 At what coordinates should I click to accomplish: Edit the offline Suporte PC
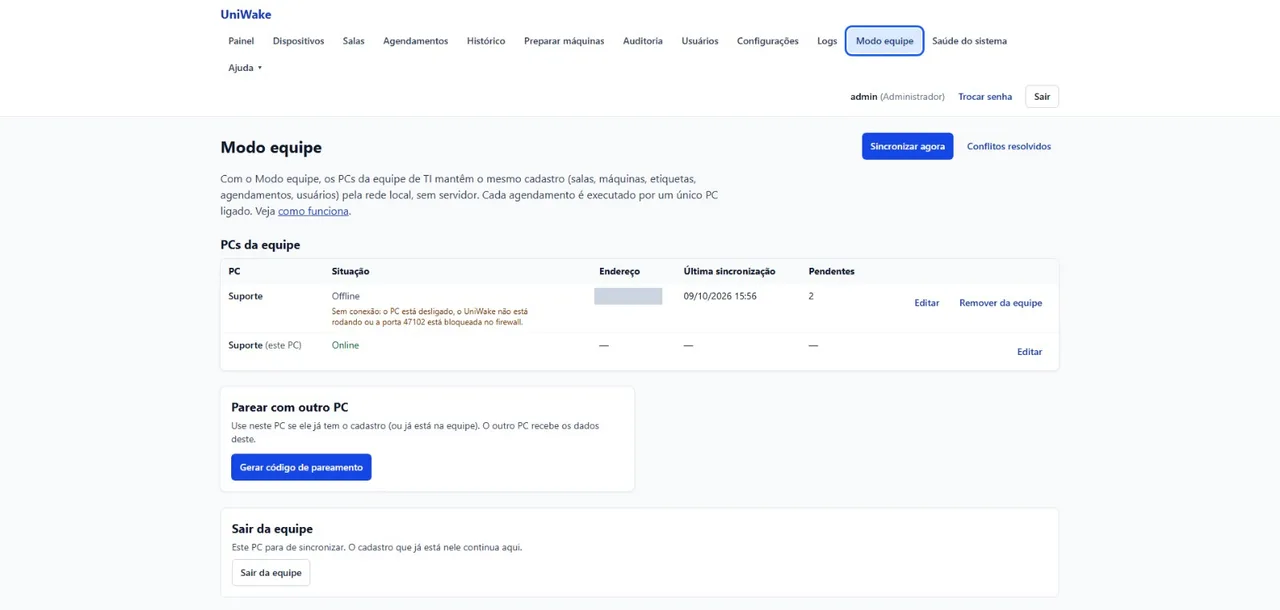click(927, 303)
